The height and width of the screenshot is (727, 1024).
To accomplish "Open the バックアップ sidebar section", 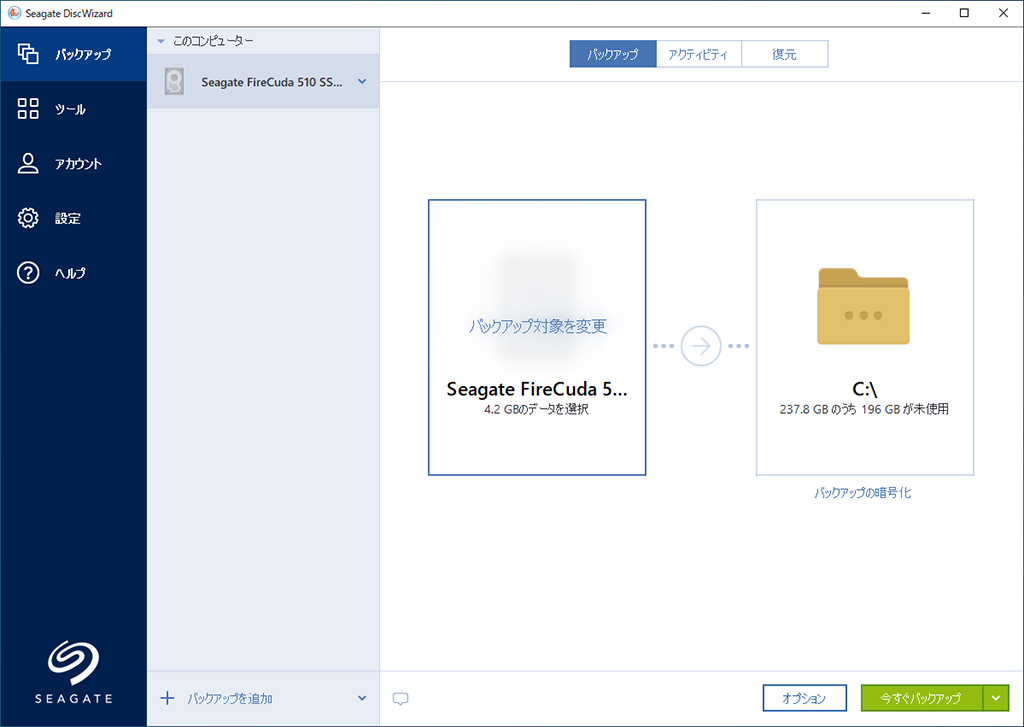I will (73, 54).
